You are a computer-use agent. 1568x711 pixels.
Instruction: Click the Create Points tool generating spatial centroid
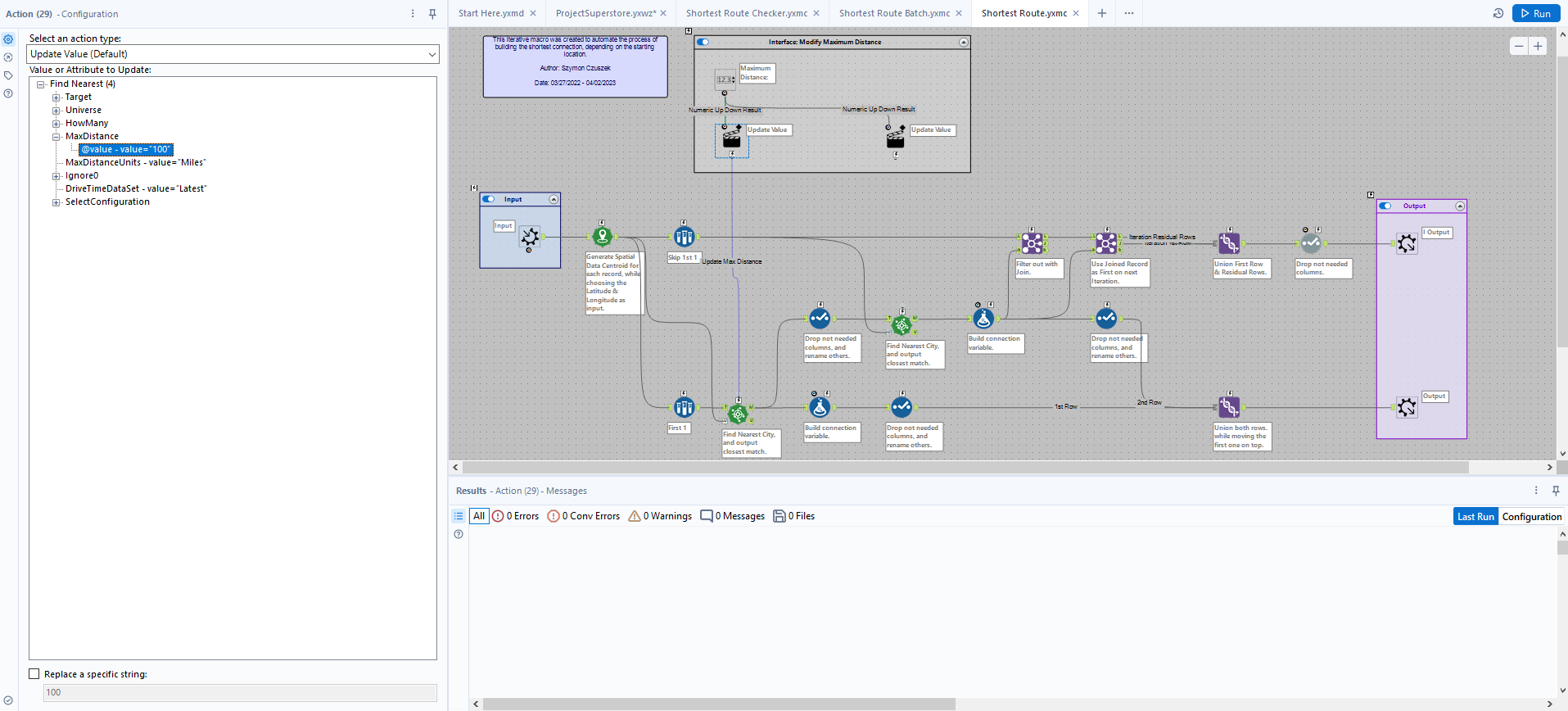tap(603, 237)
